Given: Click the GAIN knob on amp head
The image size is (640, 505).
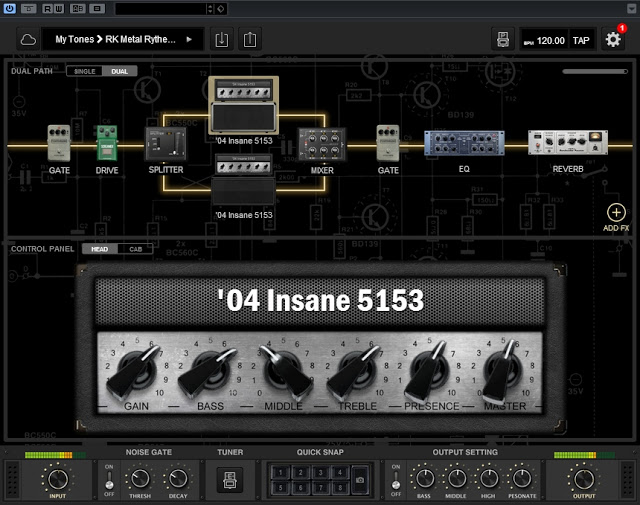Looking at the screenshot, I should (x=136, y=370).
